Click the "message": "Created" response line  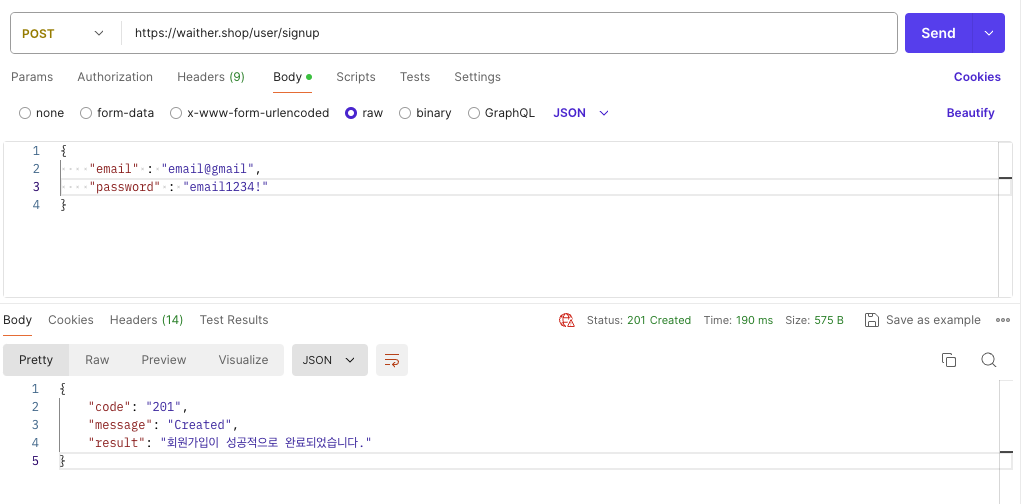(x=163, y=425)
